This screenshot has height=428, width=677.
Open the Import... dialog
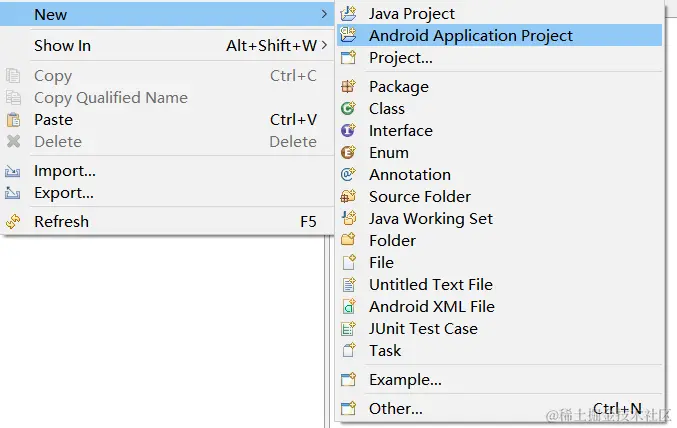64,171
